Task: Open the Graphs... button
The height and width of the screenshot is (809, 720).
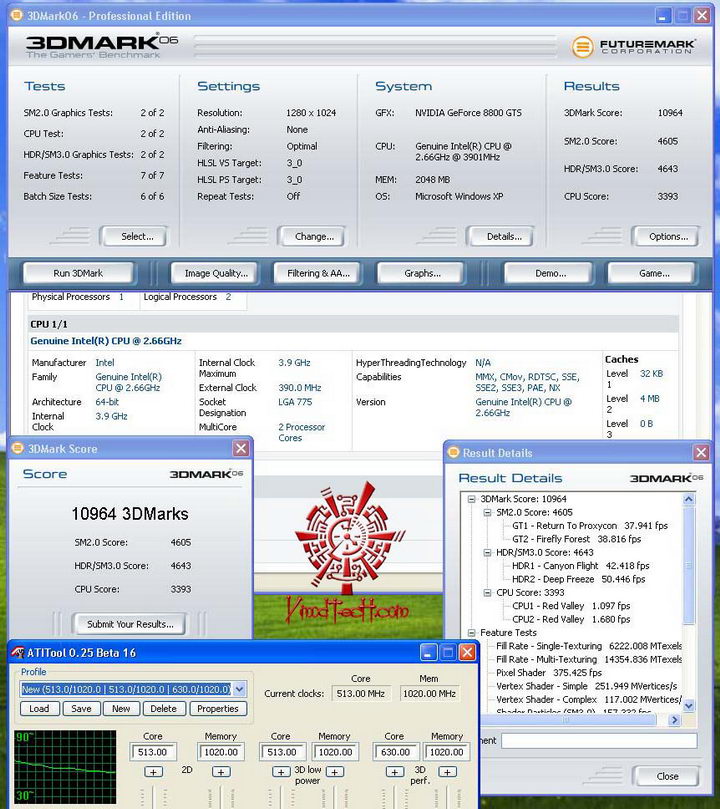Action: (422, 273)
